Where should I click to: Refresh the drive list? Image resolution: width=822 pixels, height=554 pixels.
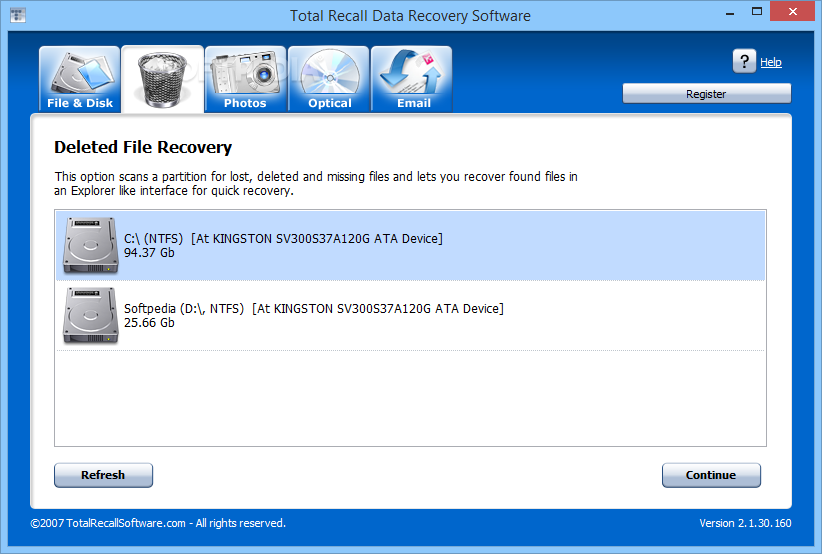coord(103,475)
